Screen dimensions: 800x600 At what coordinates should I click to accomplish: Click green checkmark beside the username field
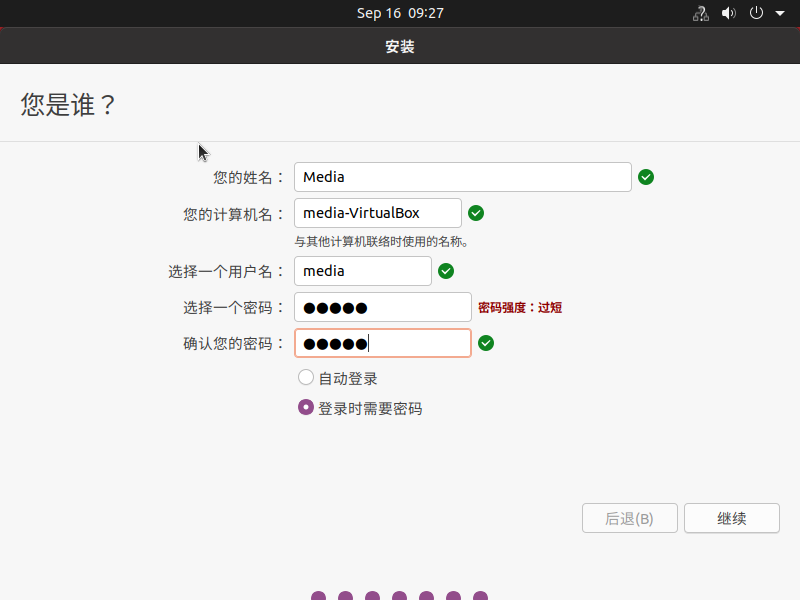pos(446,270)
